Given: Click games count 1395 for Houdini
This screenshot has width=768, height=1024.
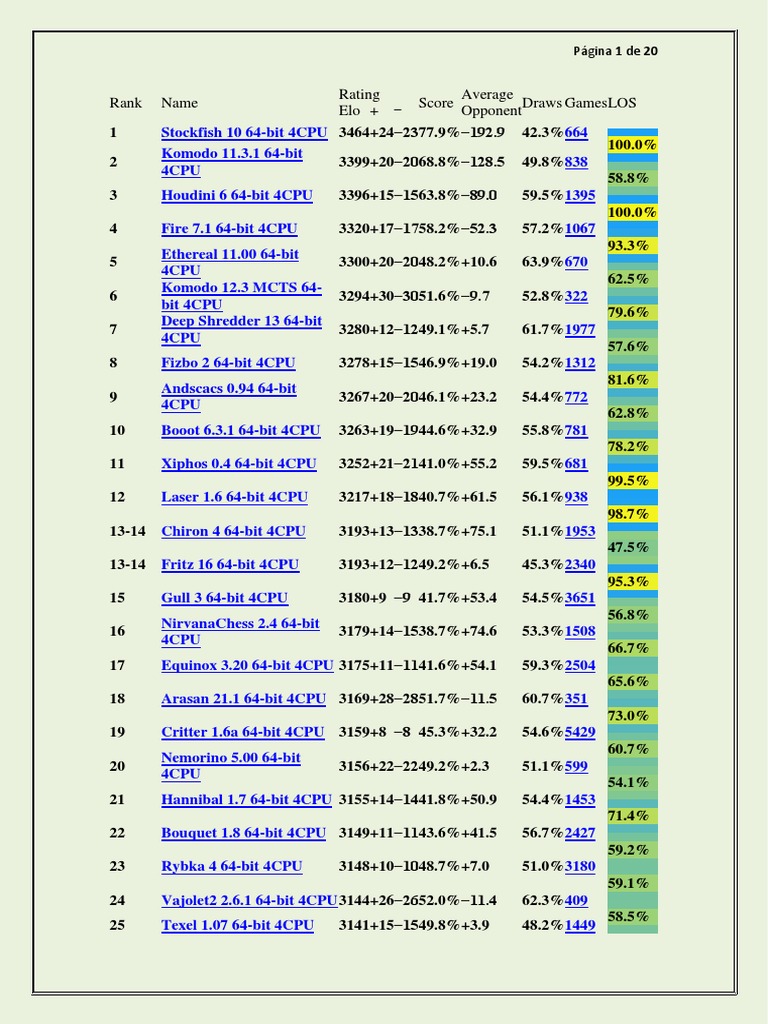Looking at the screenshot, I should point(580,195).
